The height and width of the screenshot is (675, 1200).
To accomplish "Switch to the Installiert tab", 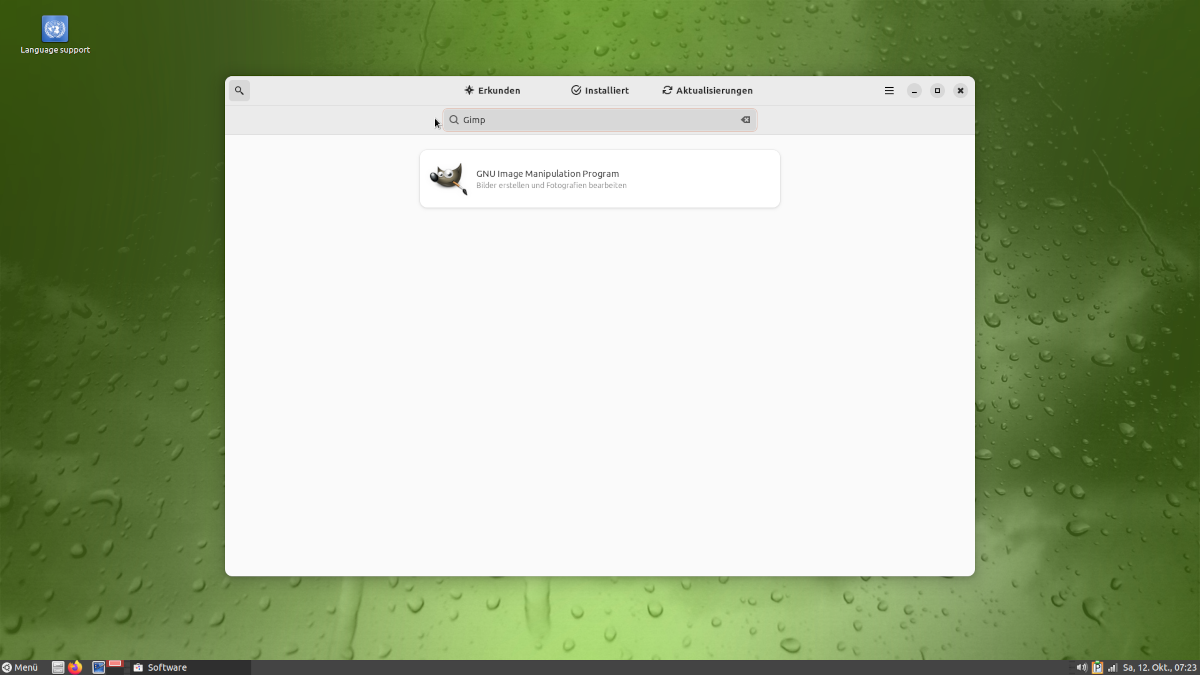I will click(600, 91).
